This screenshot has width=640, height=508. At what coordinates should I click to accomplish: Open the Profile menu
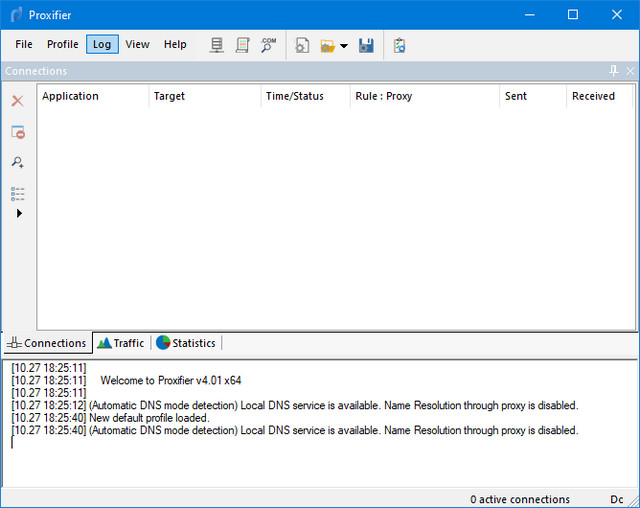(62, 44)
